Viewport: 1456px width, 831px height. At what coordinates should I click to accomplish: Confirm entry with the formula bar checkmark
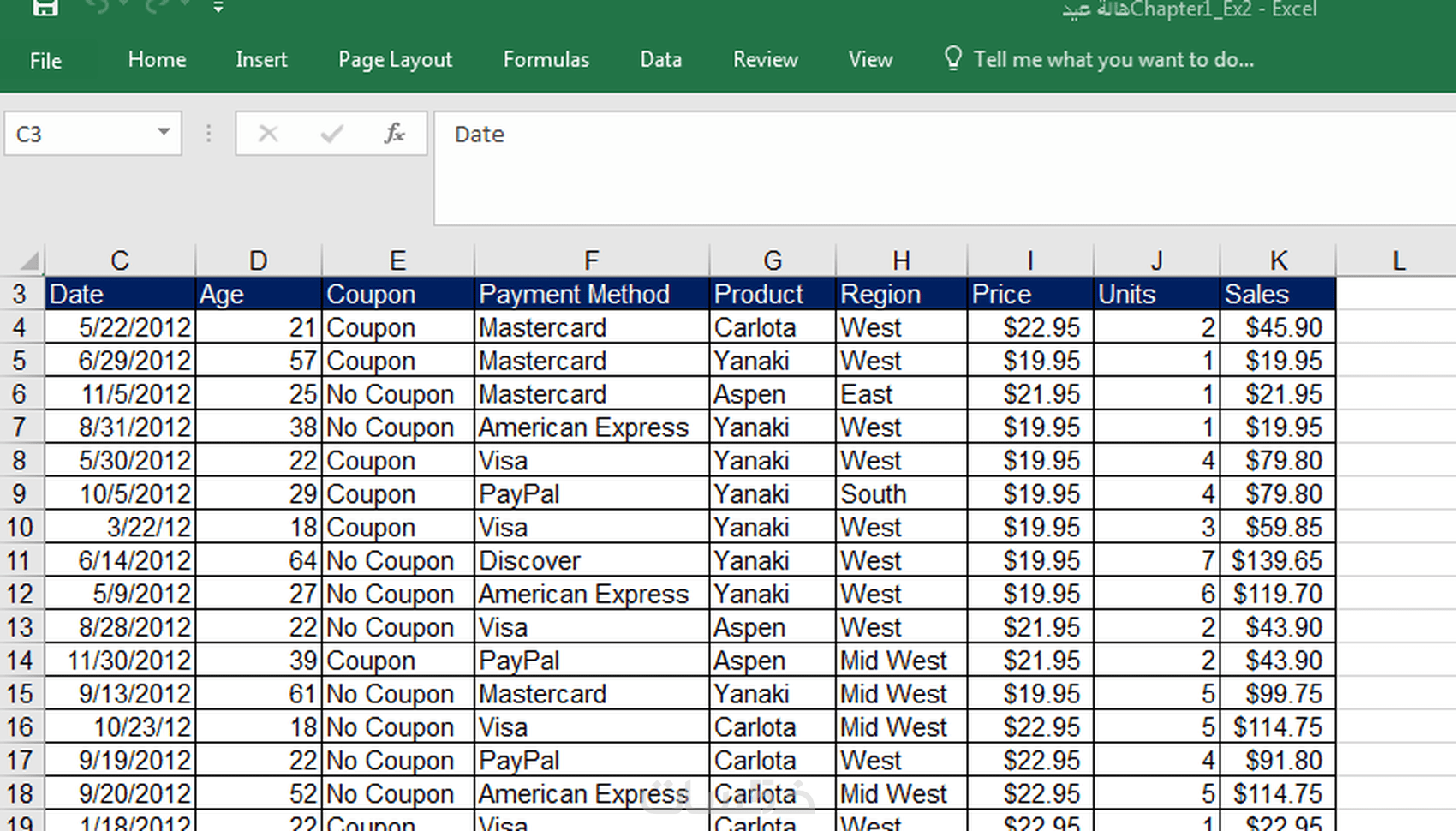point(331,134)
